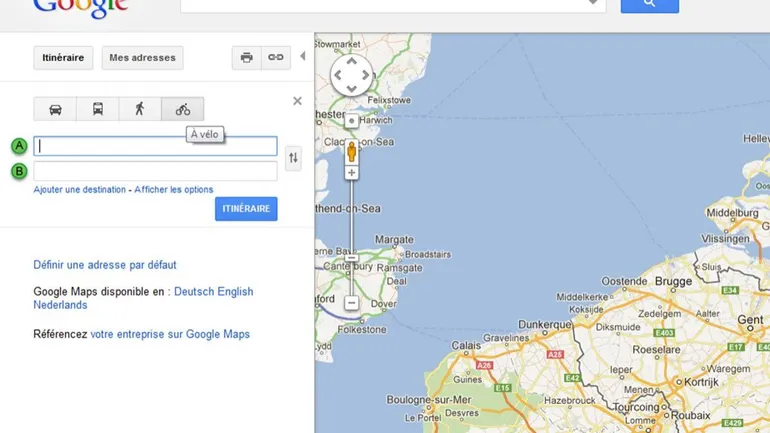Open the Itinéraire tab
This screenshot has width=770, height=433.
click(x=63, y=58)
